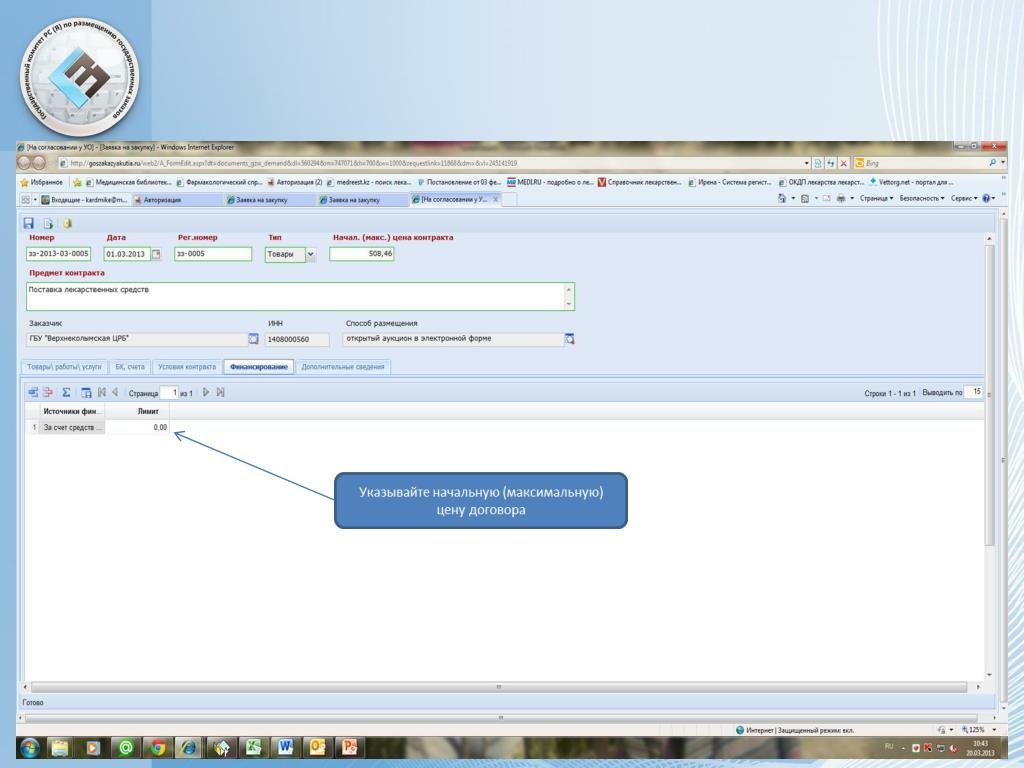The height and width of the screenshot is (768, 1024).
Task: Click the browser Forward button
Action: point(39,163)
